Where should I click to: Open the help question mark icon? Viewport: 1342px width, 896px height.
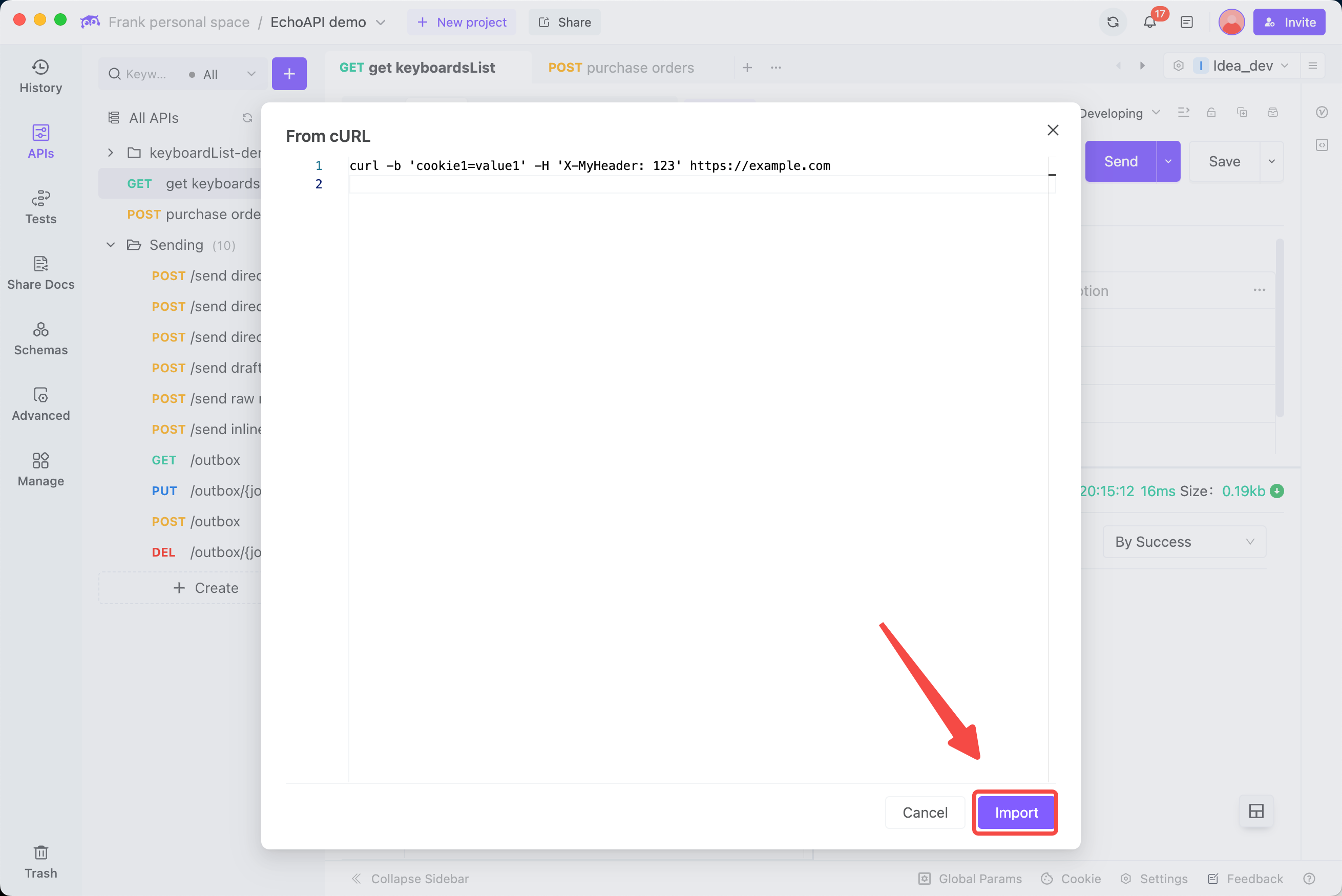click(x=1309, y=878)
